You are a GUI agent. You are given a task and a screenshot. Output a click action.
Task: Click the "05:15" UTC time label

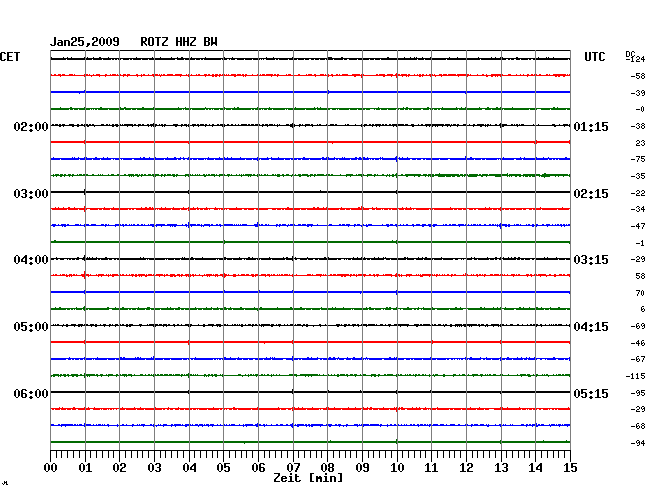coord(591,393)
